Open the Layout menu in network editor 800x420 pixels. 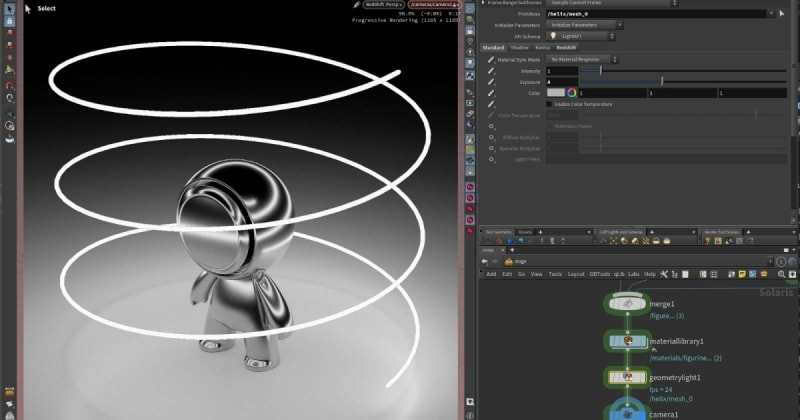(575, 273)
